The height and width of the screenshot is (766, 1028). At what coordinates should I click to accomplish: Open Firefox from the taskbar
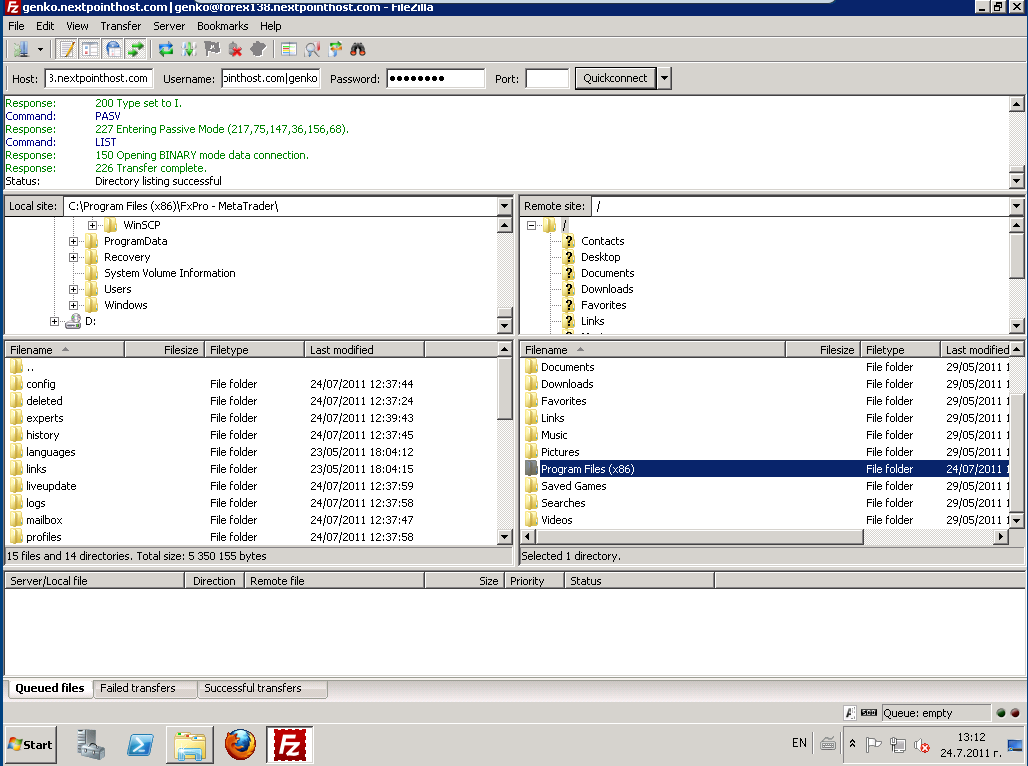[240, 744]
